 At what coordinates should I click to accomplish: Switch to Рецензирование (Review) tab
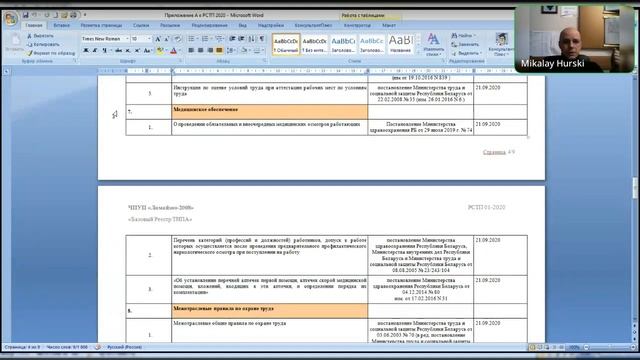click(209, 25)
